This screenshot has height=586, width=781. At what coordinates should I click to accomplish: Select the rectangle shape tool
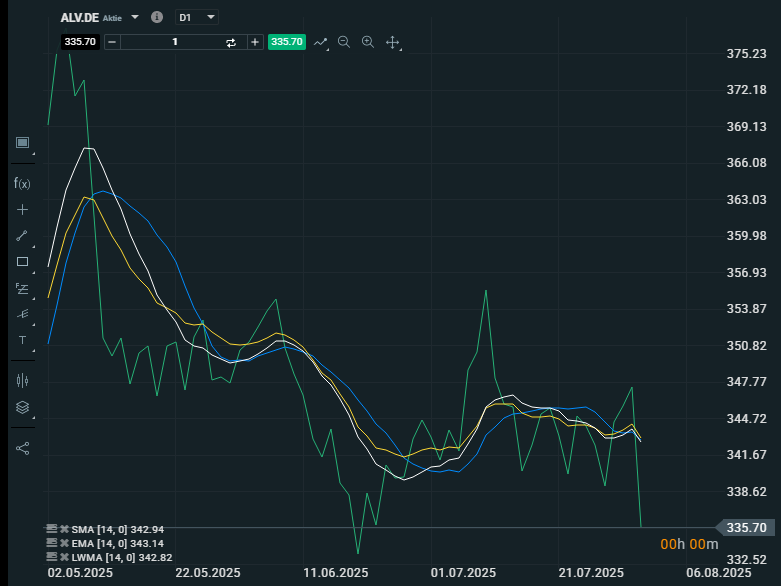coord(22,262)
